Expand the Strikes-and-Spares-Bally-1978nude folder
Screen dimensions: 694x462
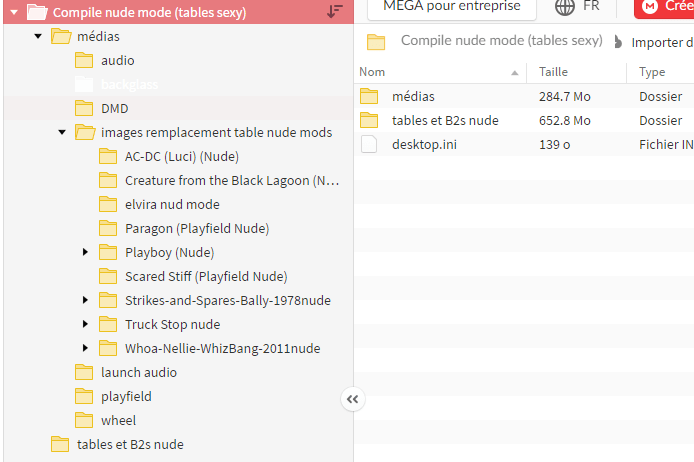click(x=86, y=300)
